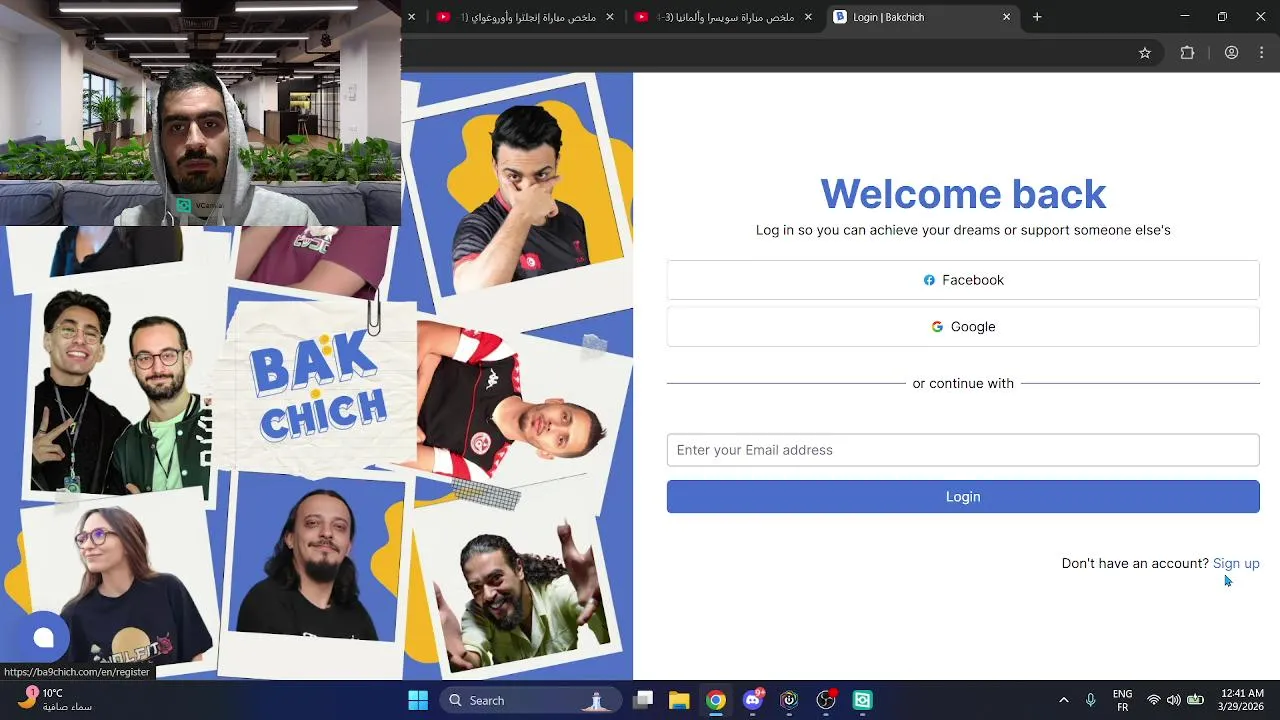Bookmark this page with the star icon

[1145, 53]
